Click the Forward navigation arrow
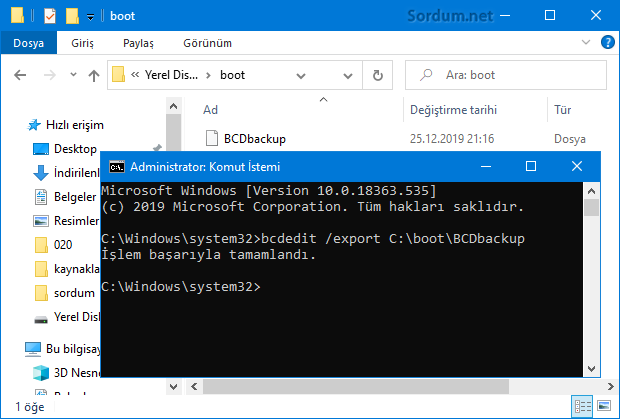620x419 pixels. point(49,75)
